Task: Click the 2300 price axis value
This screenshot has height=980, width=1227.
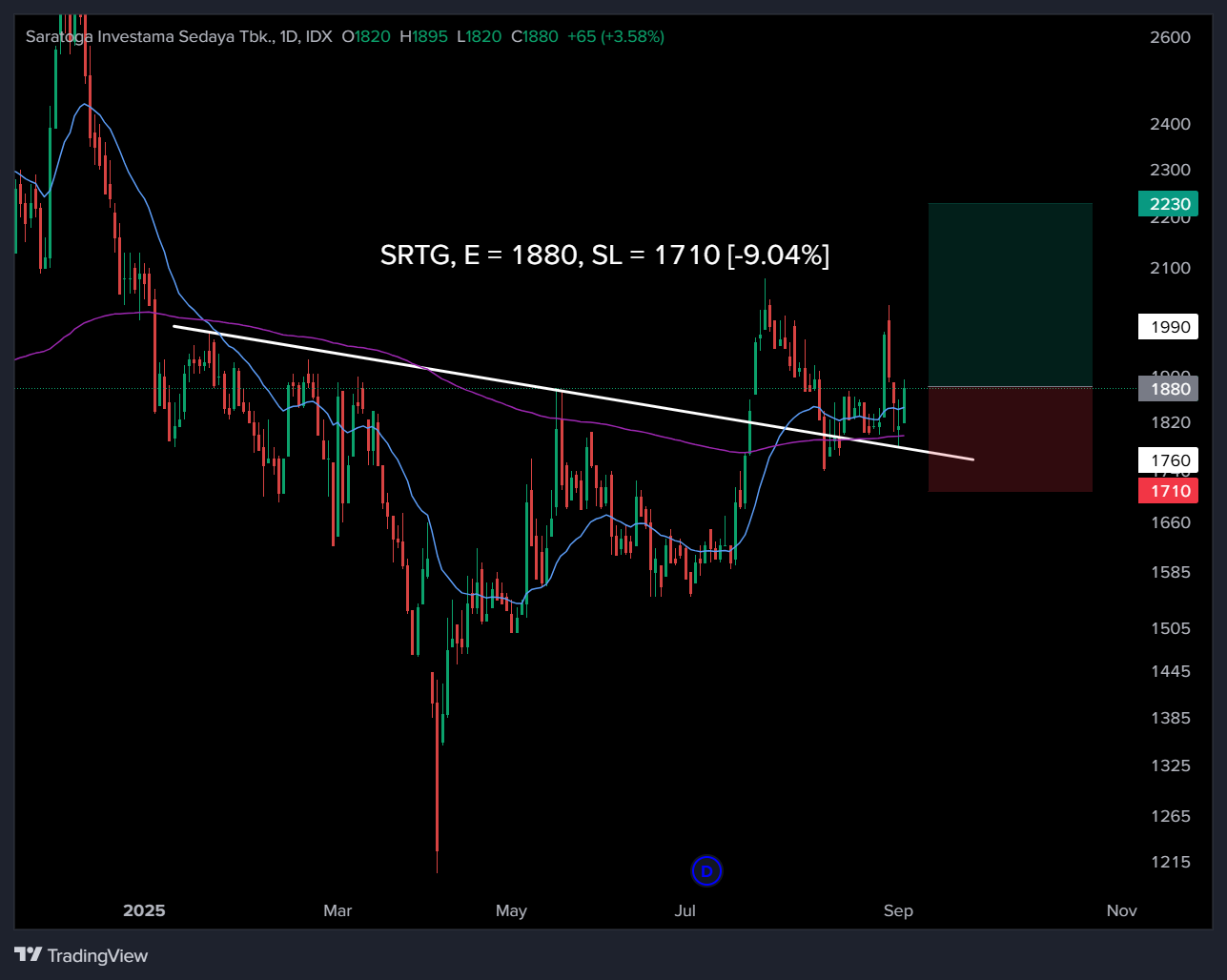Action: pos(1170,170)
